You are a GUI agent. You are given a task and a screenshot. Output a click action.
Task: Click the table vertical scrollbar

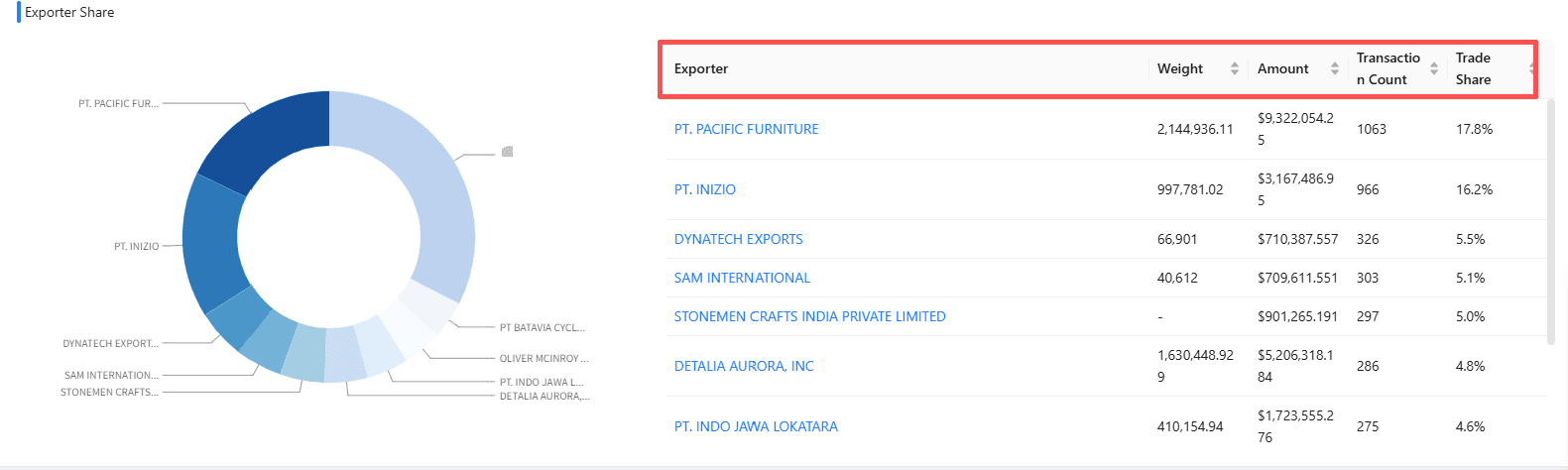click(x=1551, y=221)
